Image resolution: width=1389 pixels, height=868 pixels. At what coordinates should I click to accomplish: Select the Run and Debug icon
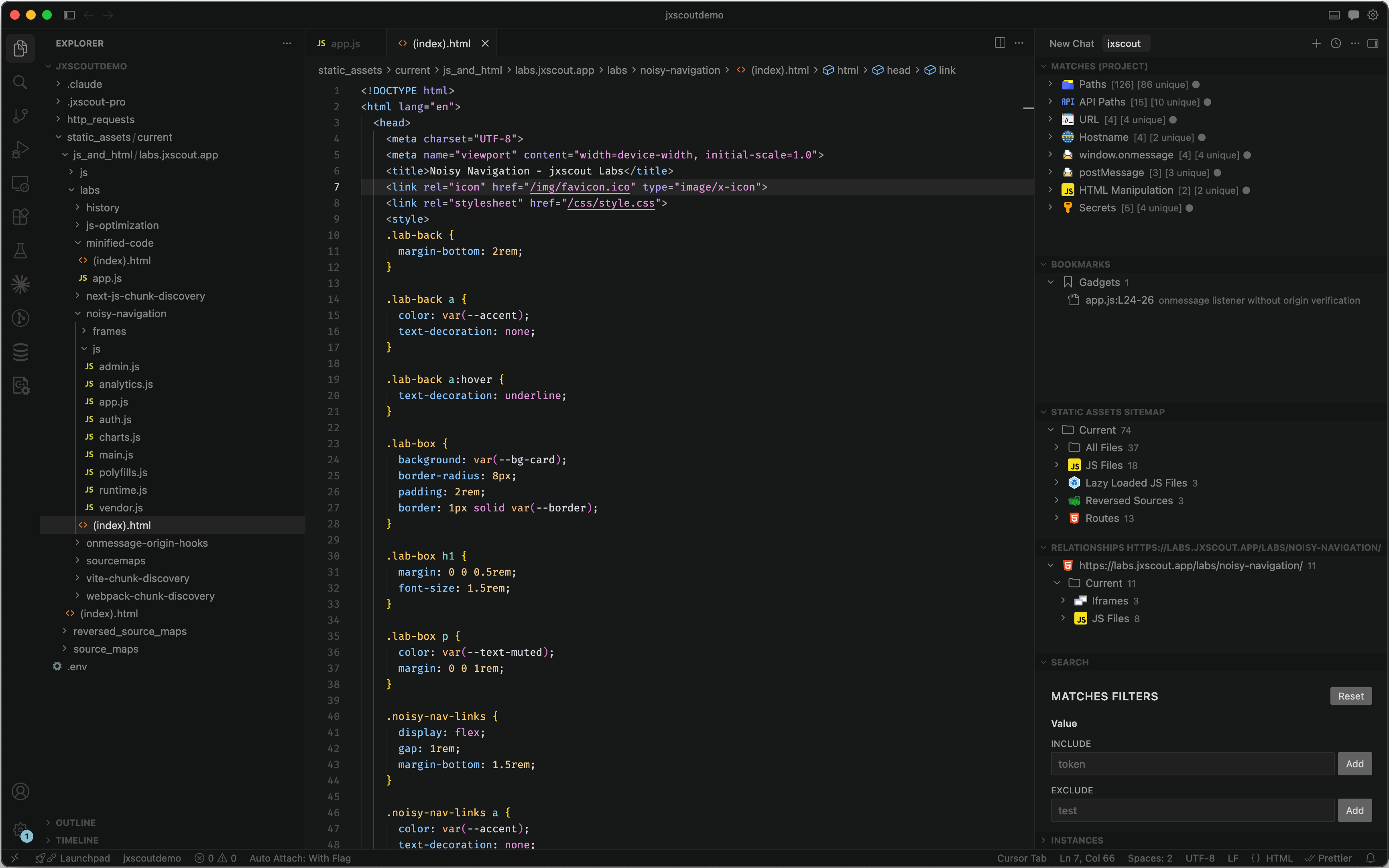pyautogui.click(x=21, y=149)
